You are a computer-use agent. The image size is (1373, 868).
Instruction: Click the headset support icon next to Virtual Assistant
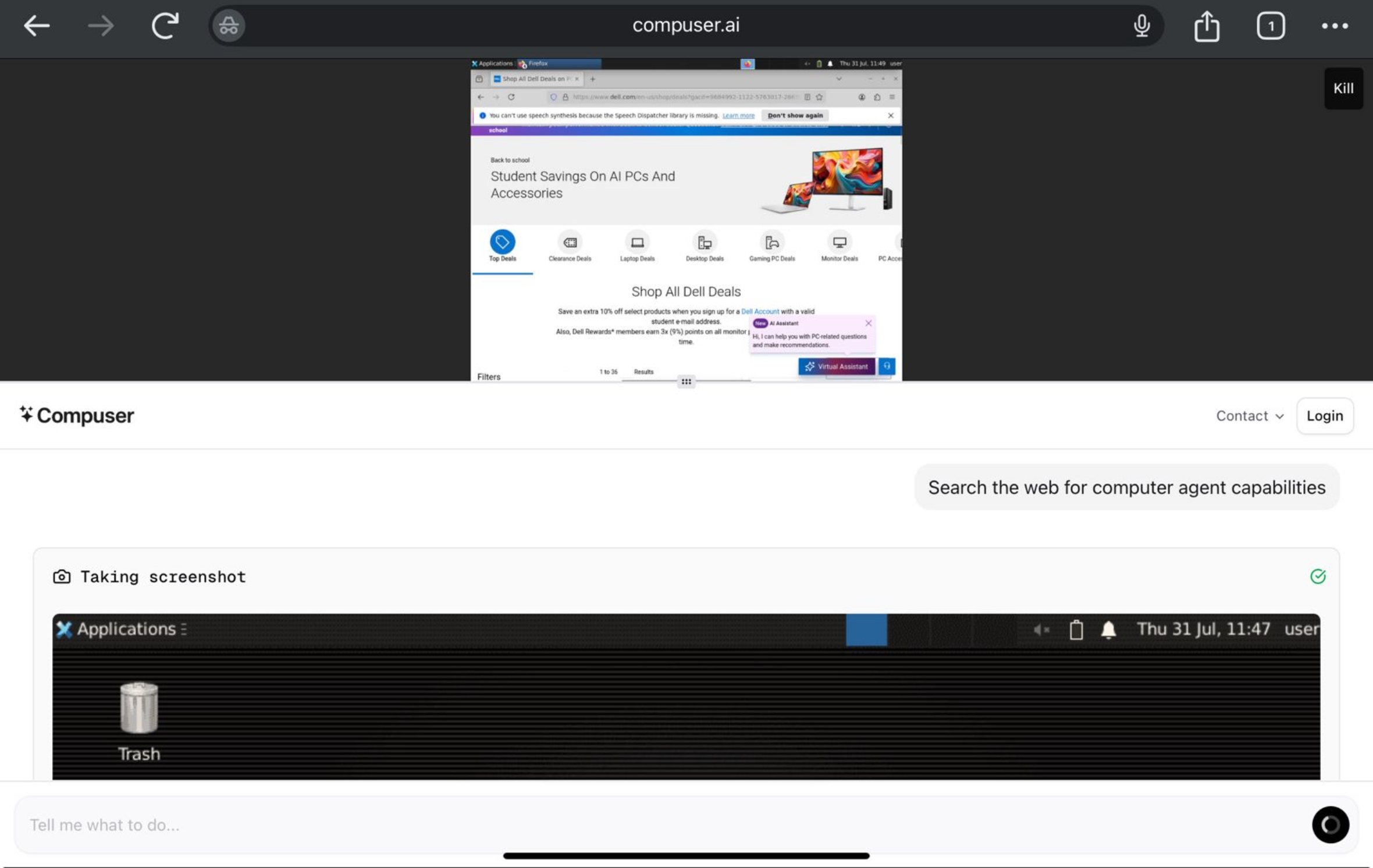887,366
